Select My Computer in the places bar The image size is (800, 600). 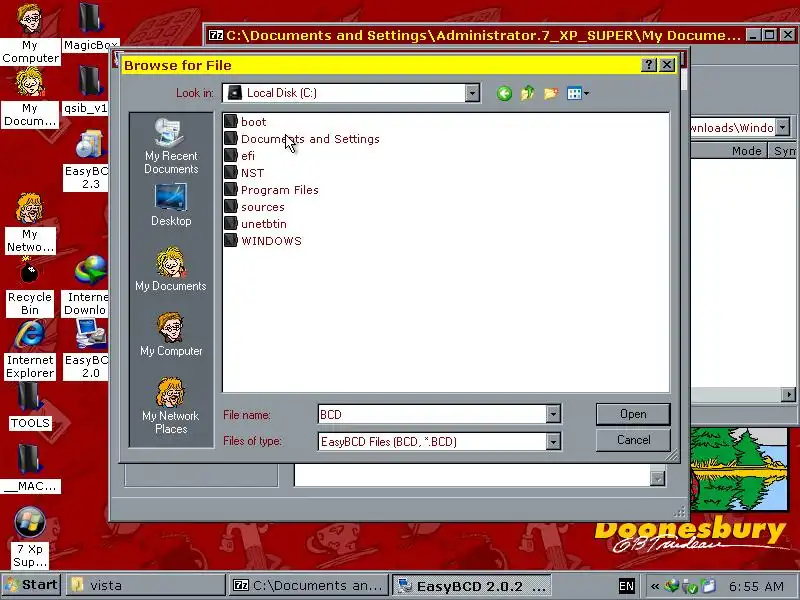point(171,335)
